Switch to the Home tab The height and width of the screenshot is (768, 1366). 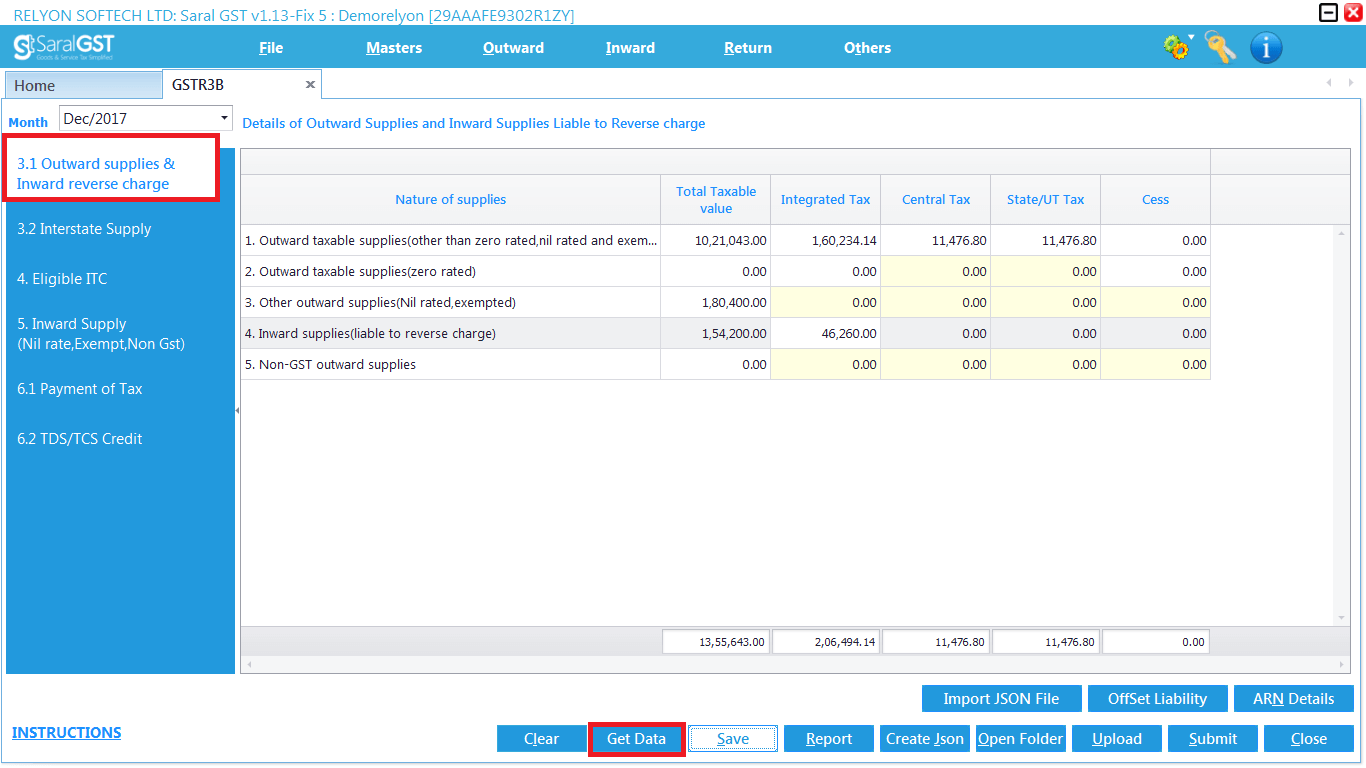click(x=83, y=86)
